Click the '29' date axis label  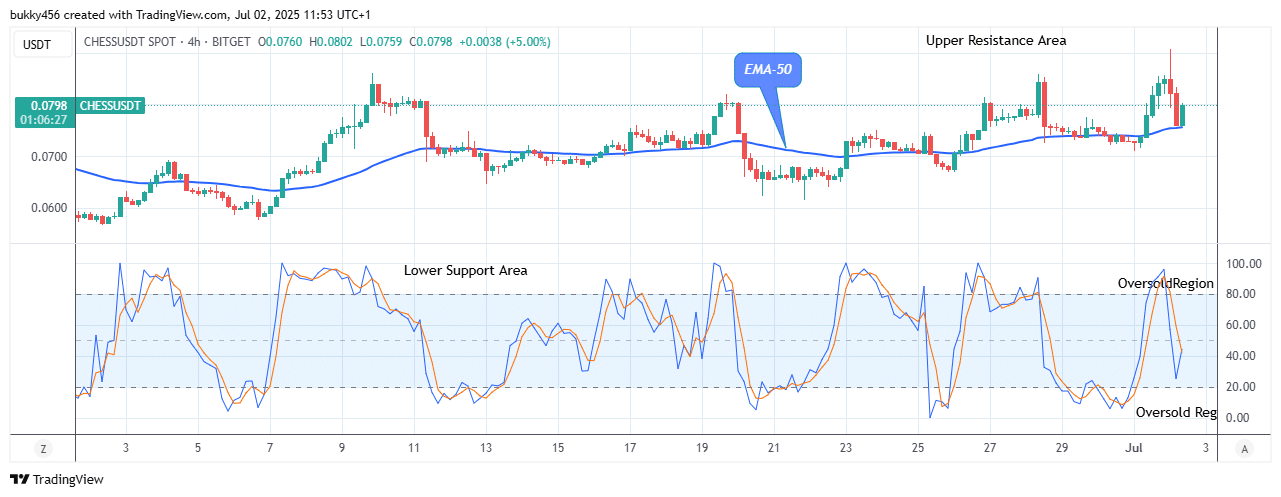click(x=1062, y=448)
